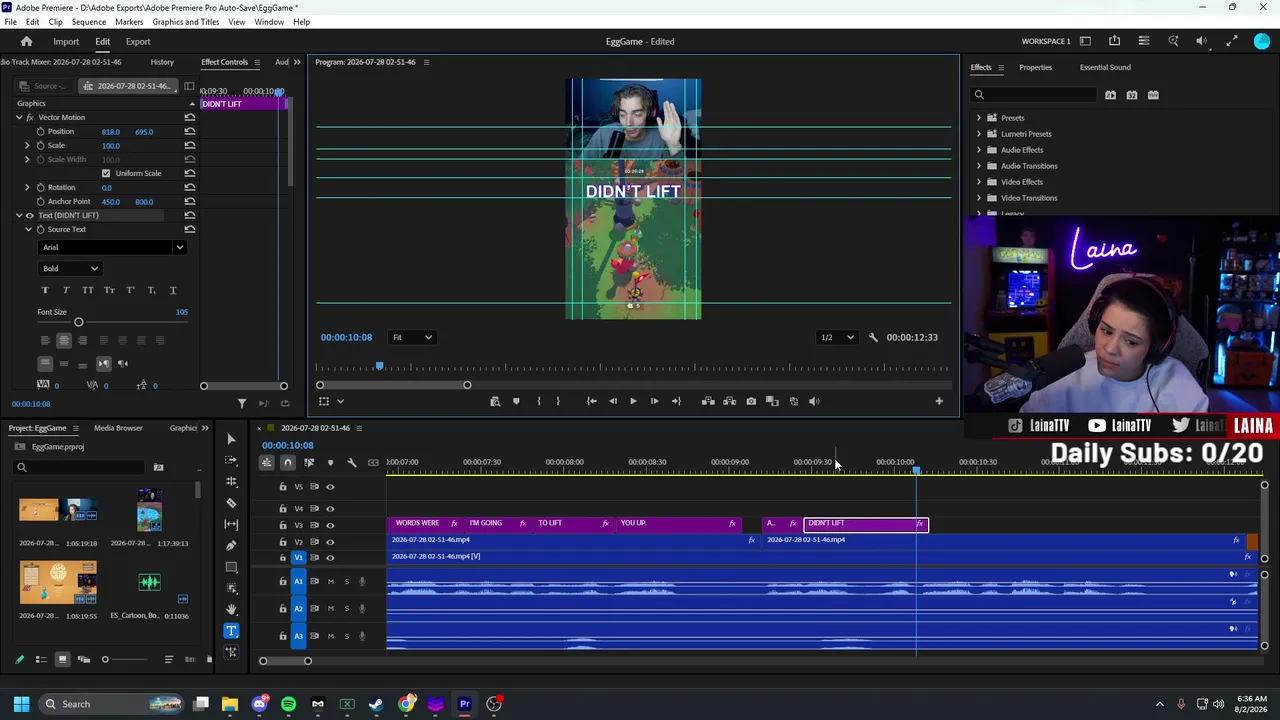Uncheck the Uniform Scale checkbox
1280x720 pixels.
(x=106, y=173)
